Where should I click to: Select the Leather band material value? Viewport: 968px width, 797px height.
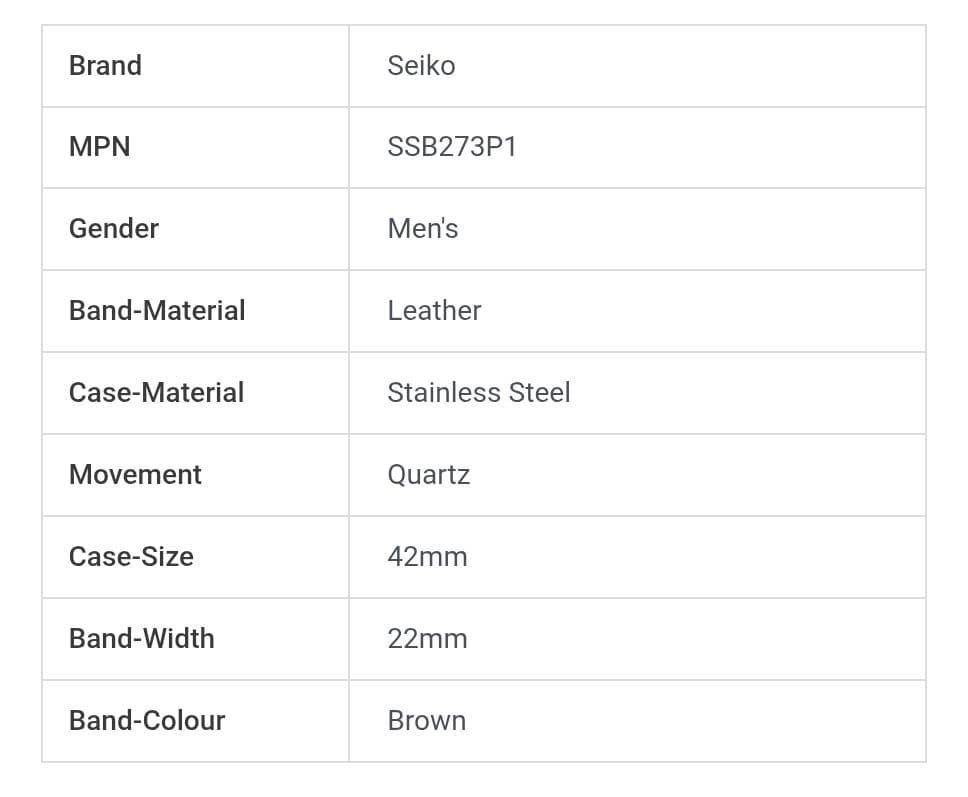point(434,311)
